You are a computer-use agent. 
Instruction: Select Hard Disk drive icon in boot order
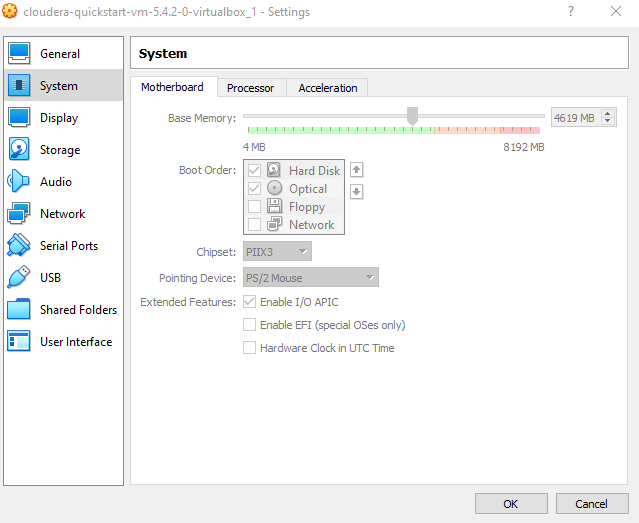coord(274,170)
